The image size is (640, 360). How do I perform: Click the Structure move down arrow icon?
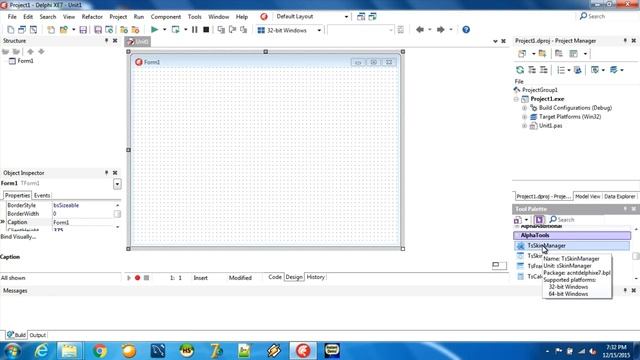(x=41, y=52)
